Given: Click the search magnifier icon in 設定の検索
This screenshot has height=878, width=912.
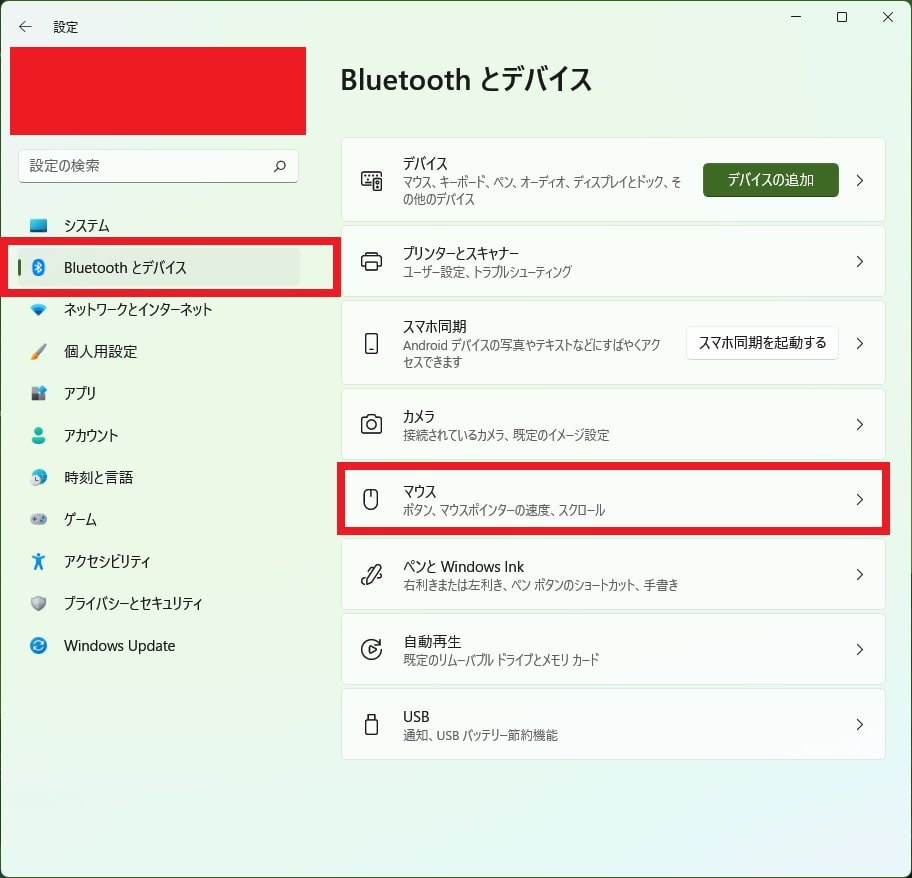Looking at the screenshot, I should tap(280, 166).
